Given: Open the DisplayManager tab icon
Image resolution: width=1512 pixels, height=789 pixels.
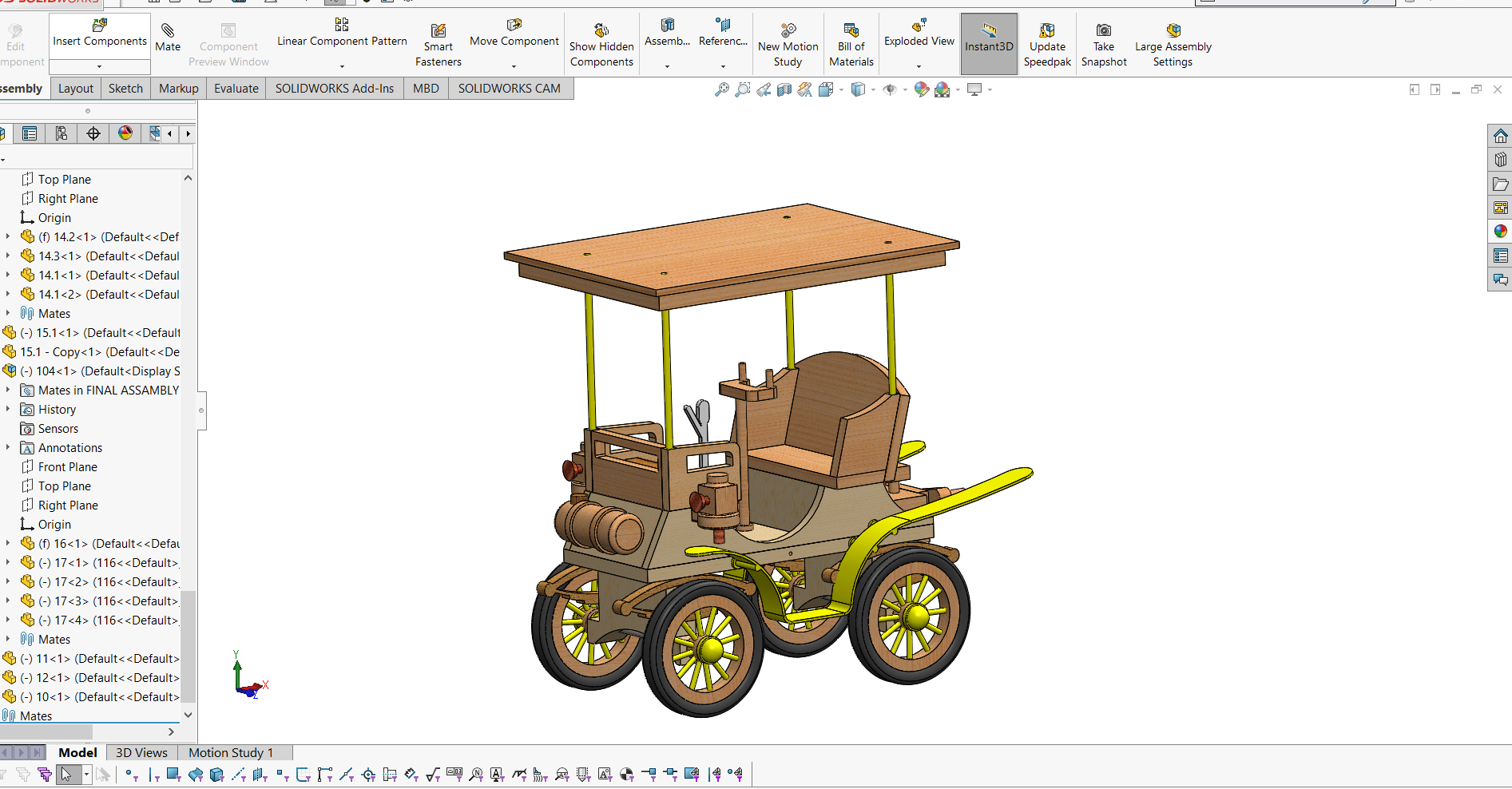Looking at the screenshot, I should (125, 133).
